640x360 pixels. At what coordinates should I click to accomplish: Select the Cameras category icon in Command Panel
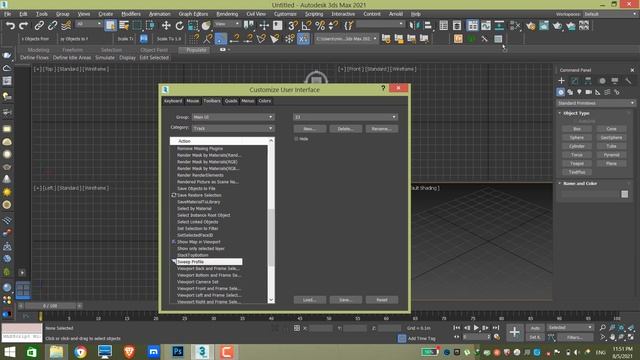[589, 92]
